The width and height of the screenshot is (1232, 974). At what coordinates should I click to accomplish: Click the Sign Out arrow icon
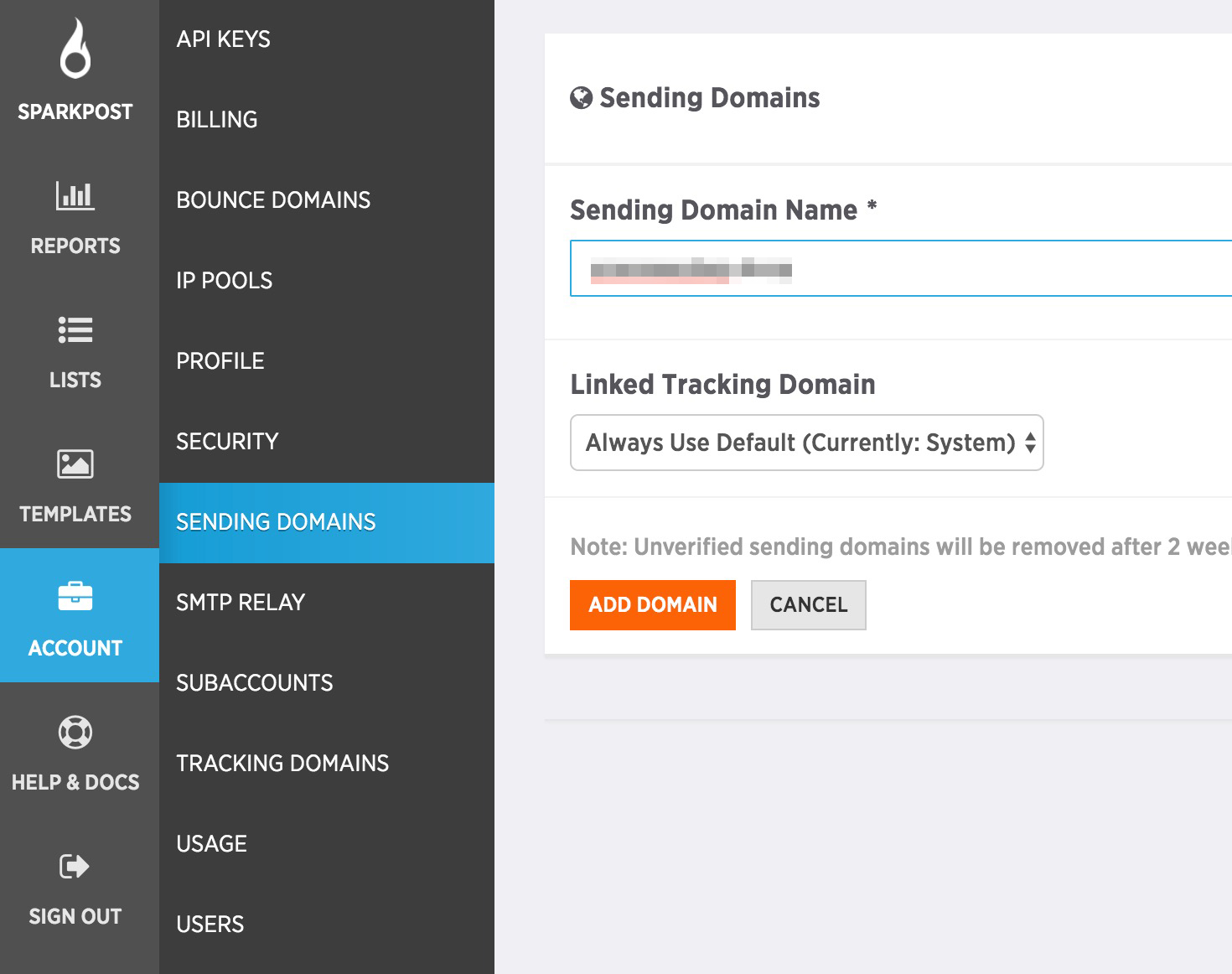[75, 866]
